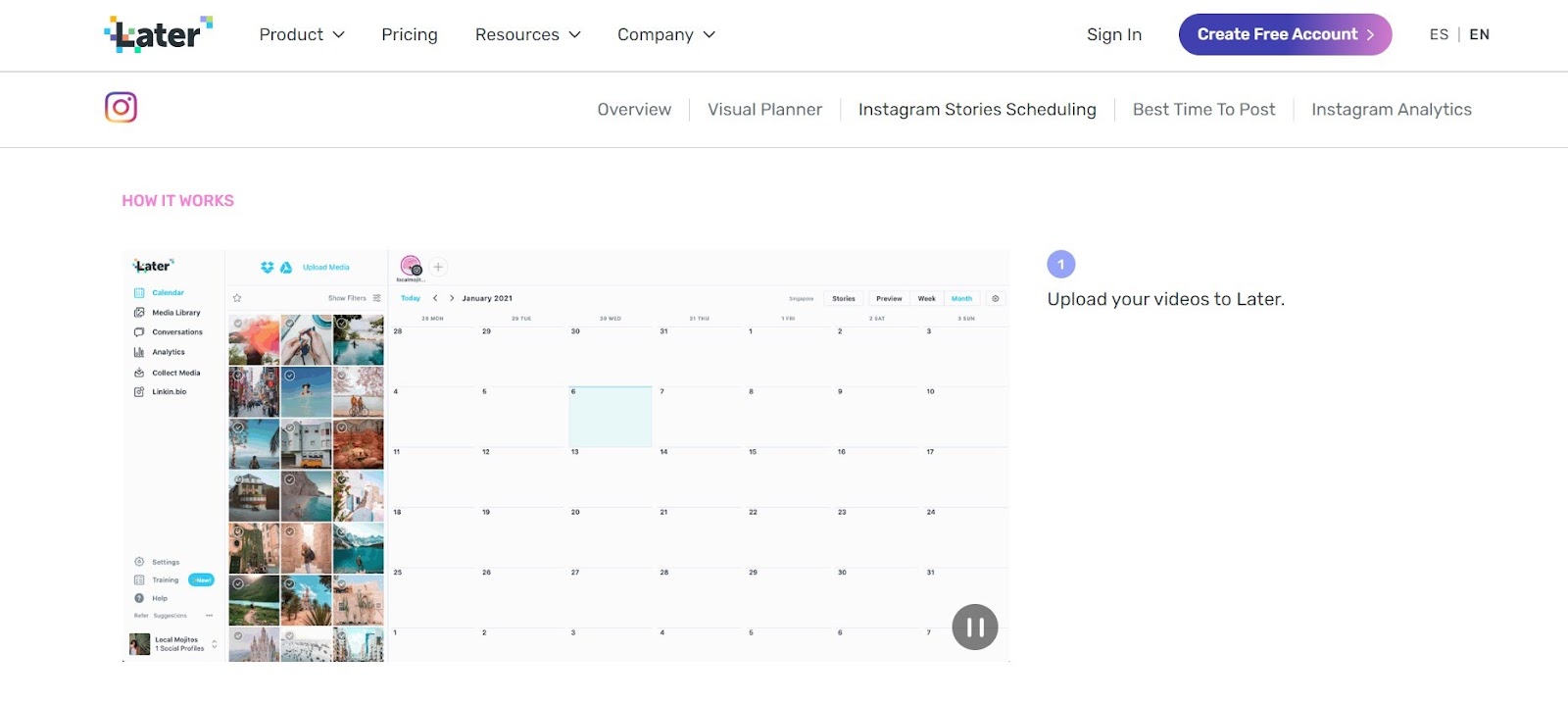Tick the circle on the red rock photo
The image size is (1568, 704).
click(342, 427)
